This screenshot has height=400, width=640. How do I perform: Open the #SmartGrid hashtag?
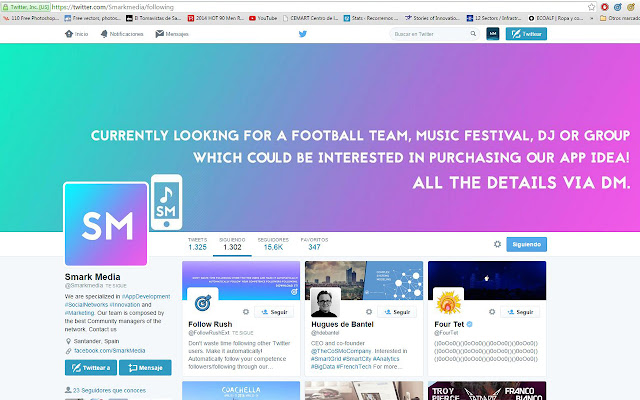click(326, 359)
